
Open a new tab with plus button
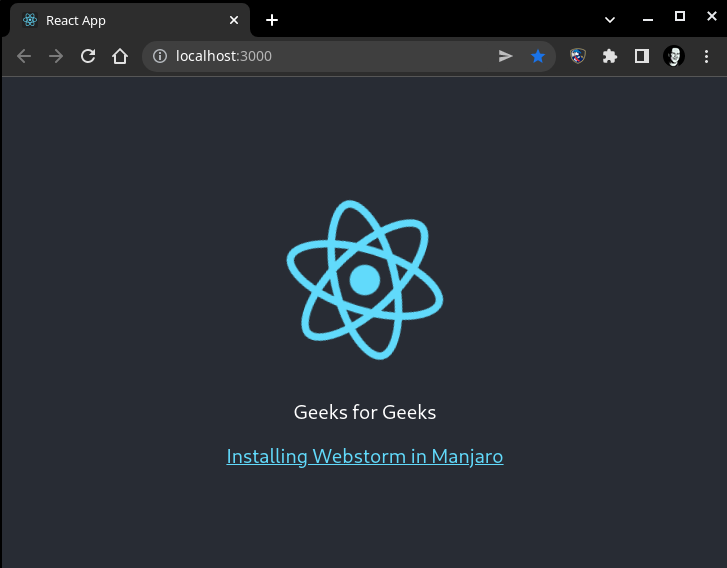tap(272, 20)
